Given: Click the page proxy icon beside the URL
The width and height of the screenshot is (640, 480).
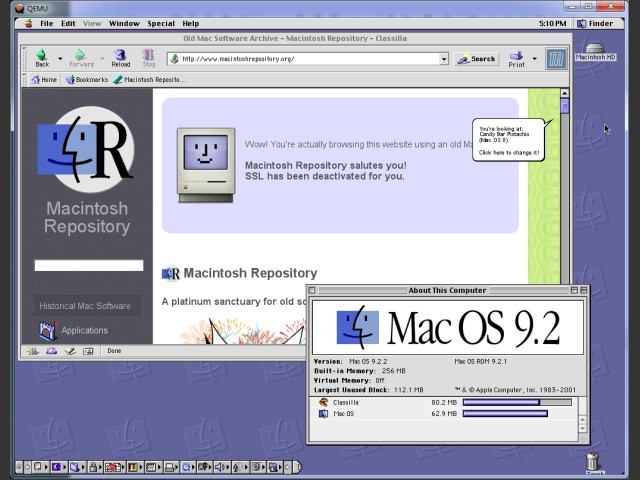Looking at the screenshot, I should [x=174, y=59].
